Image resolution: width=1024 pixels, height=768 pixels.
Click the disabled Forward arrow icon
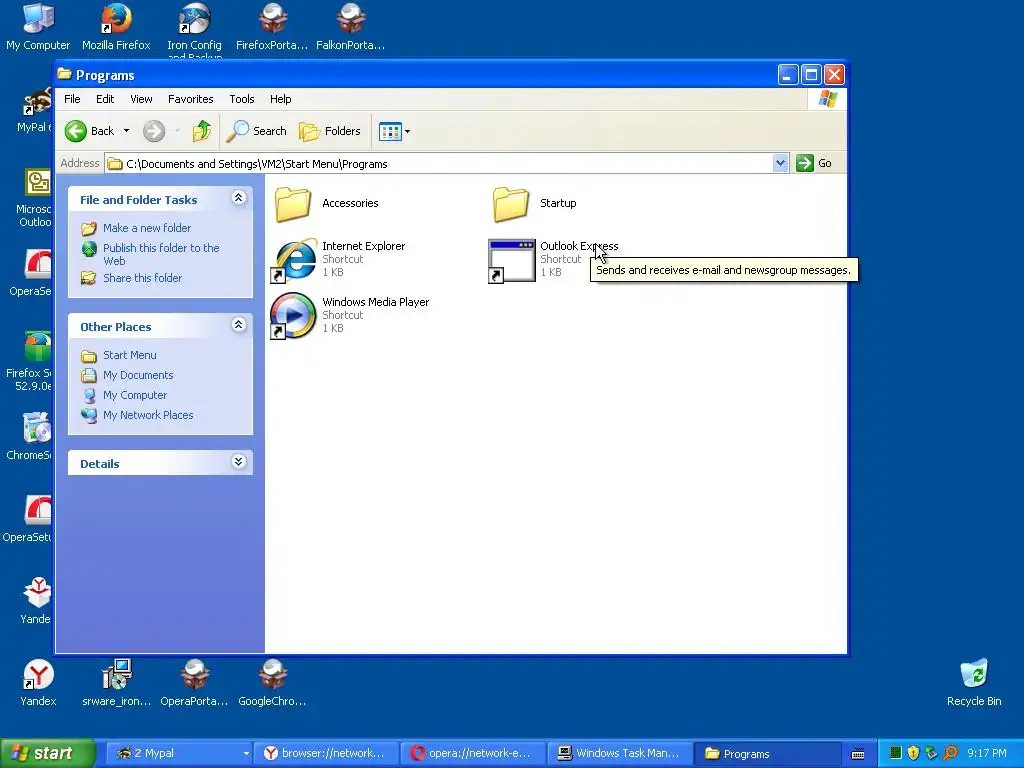(154, 131)
